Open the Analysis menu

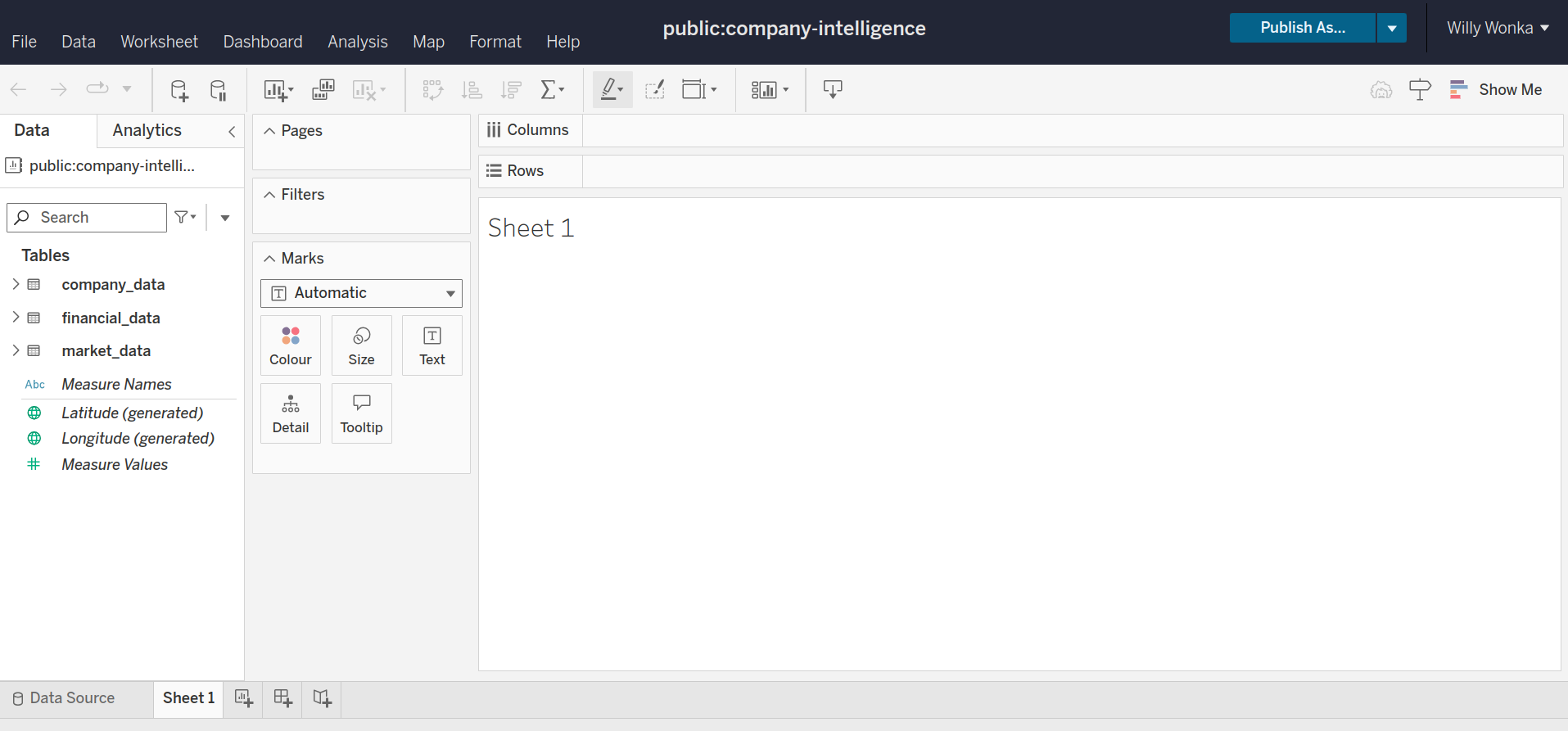[x=358, y=42]
